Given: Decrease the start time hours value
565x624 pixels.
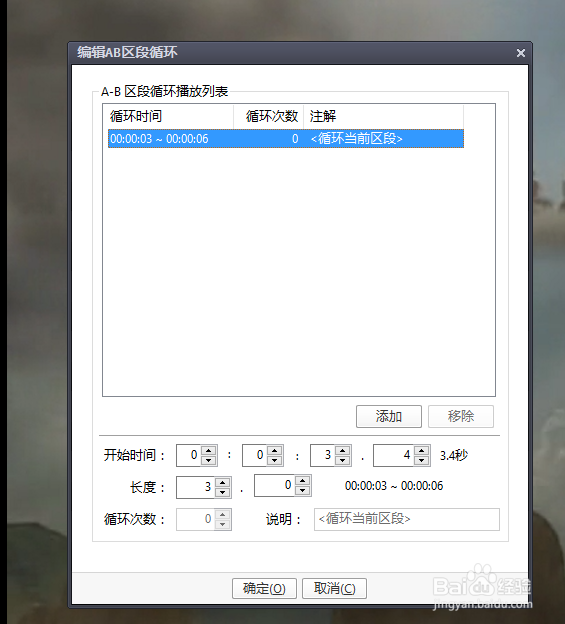Looking at the screenshot, I should tap(208, 460).
